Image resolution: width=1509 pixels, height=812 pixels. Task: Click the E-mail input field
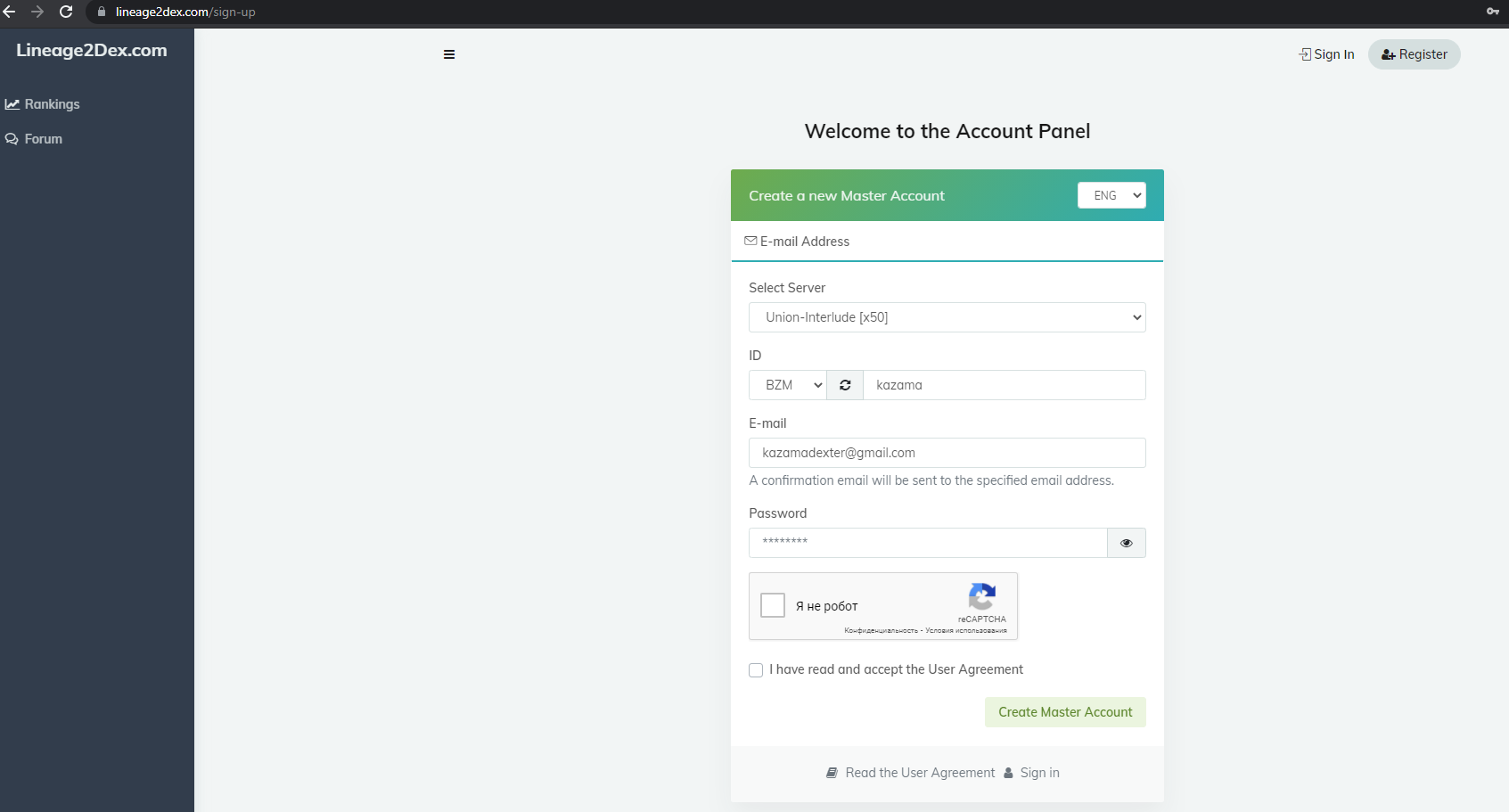[947, 453]
